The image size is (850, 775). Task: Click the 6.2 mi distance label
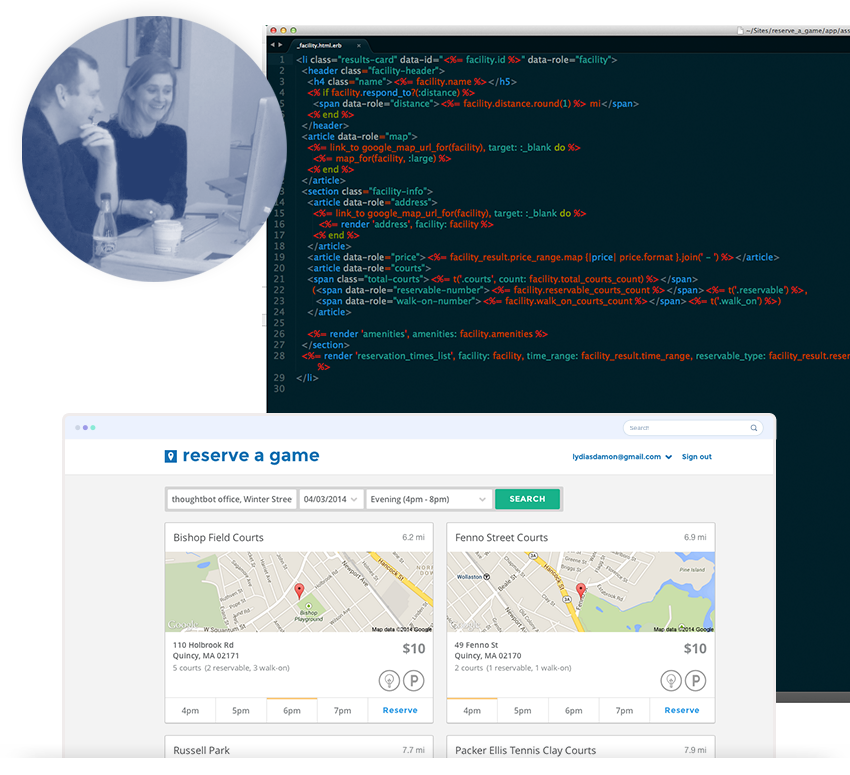[414, 537]
